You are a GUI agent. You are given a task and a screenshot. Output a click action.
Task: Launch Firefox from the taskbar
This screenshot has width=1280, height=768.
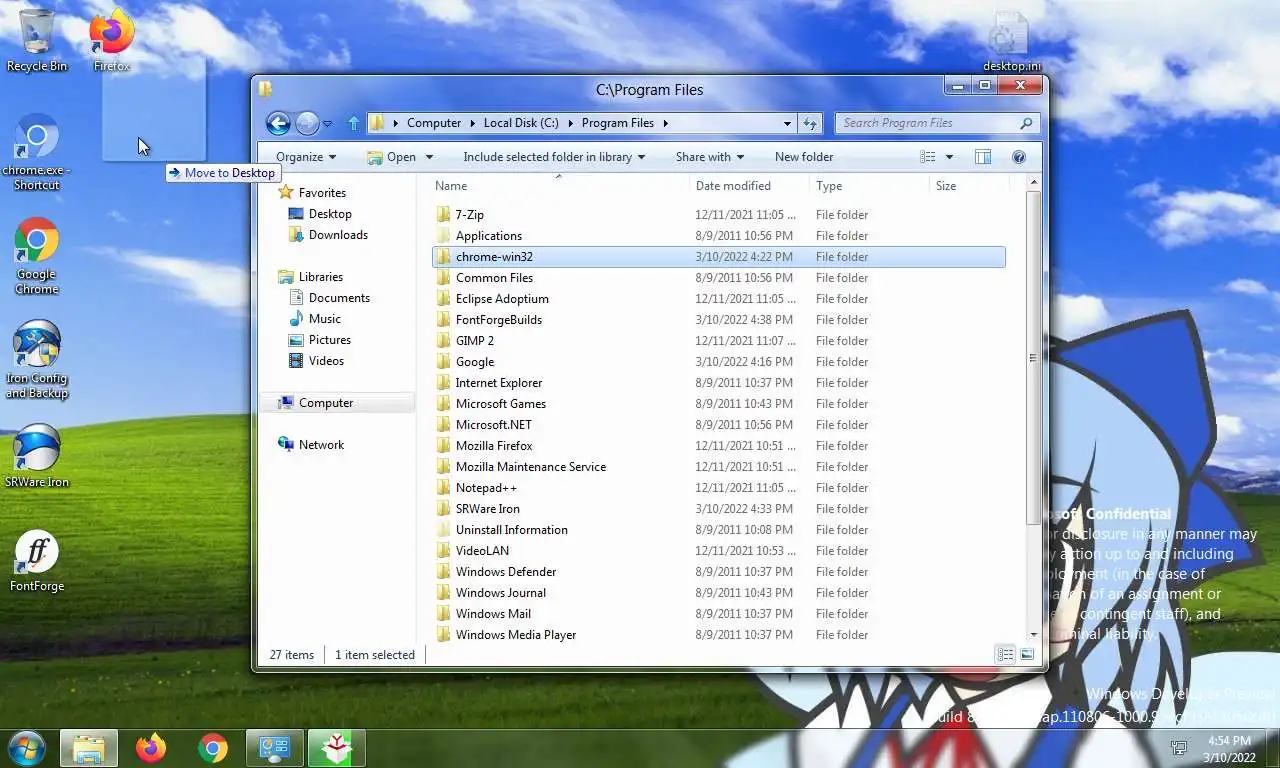tap(151, 748)
